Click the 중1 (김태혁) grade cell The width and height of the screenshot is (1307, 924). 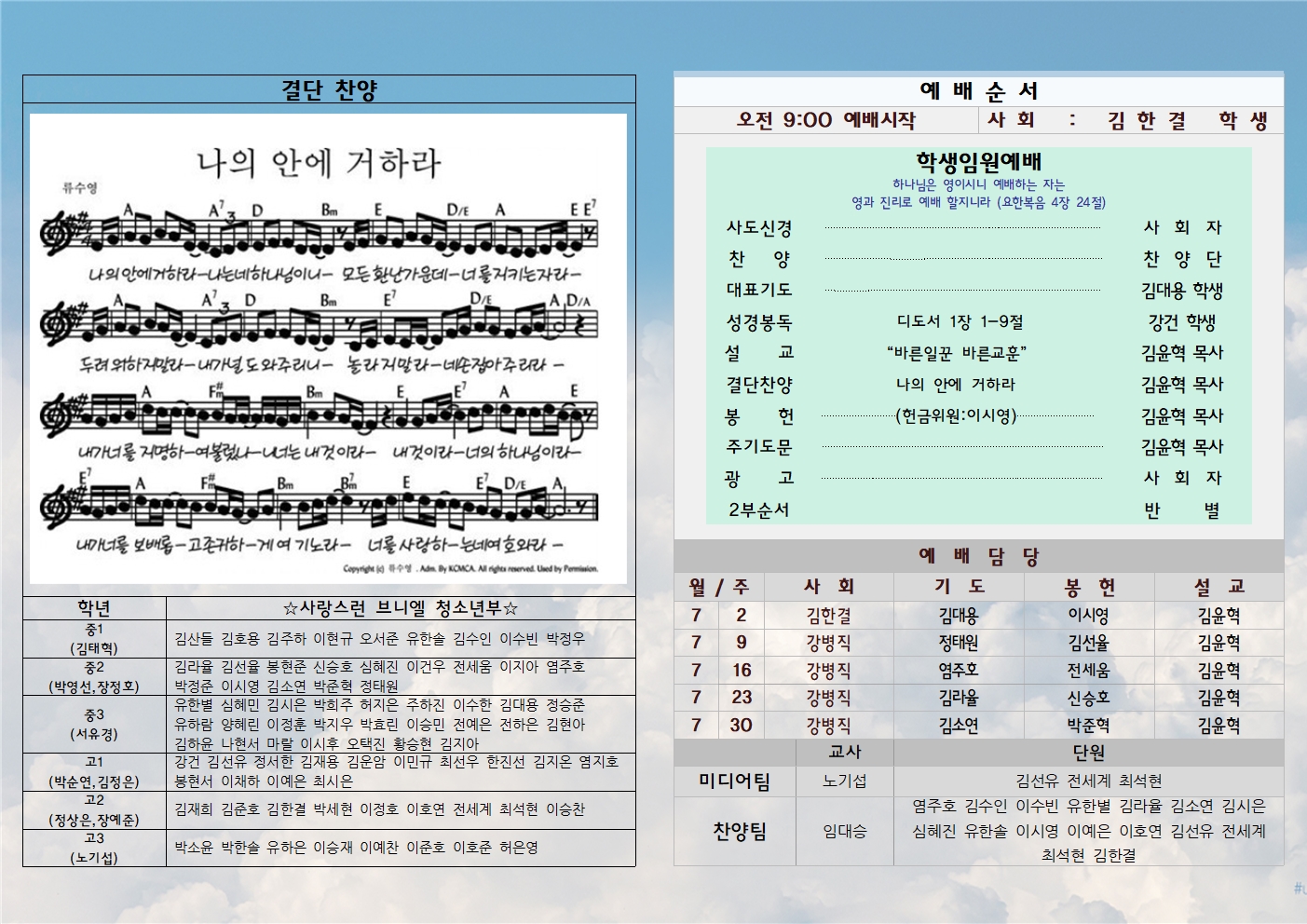coord(94,639)
